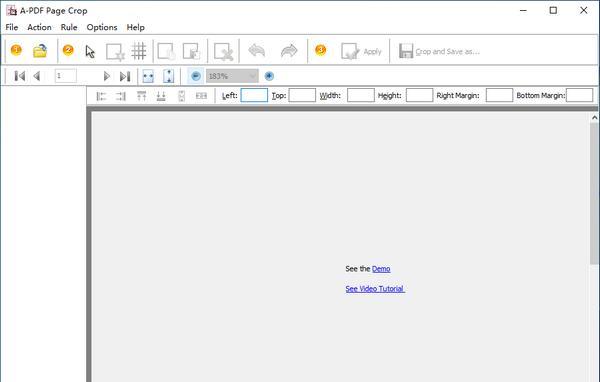This screenshot has width=600, height=382.
Task: Zoom out with the minus button
Action: (196, 76)
